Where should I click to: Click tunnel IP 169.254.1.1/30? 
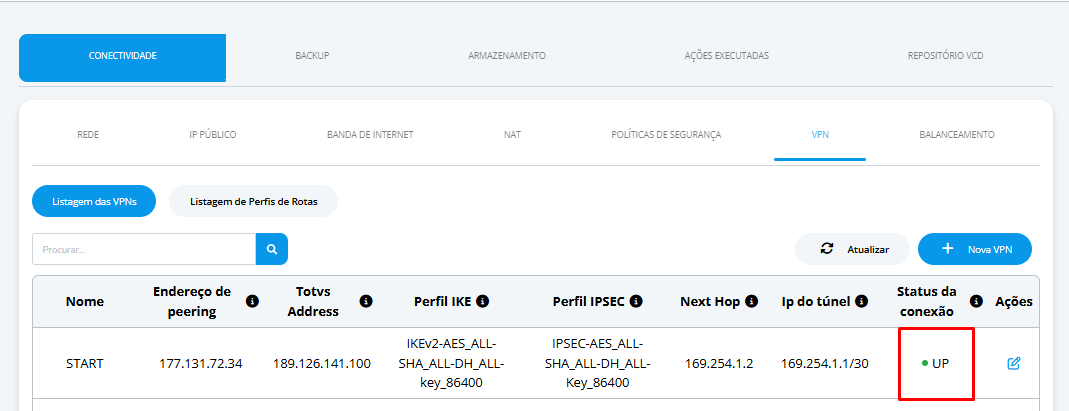point(825,363)
